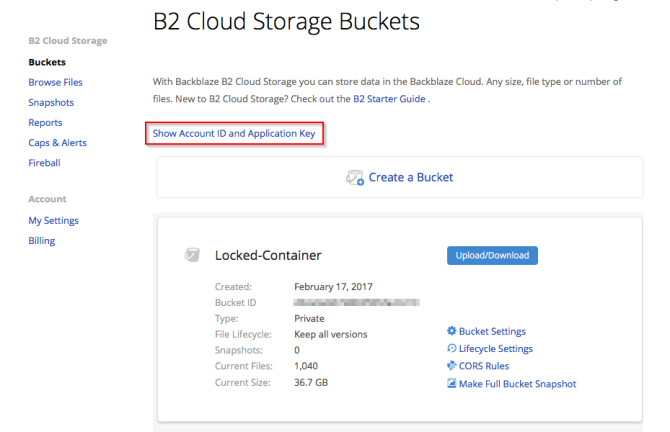
Task: Open CORS Rules link
Action: [x=484, y=366]
